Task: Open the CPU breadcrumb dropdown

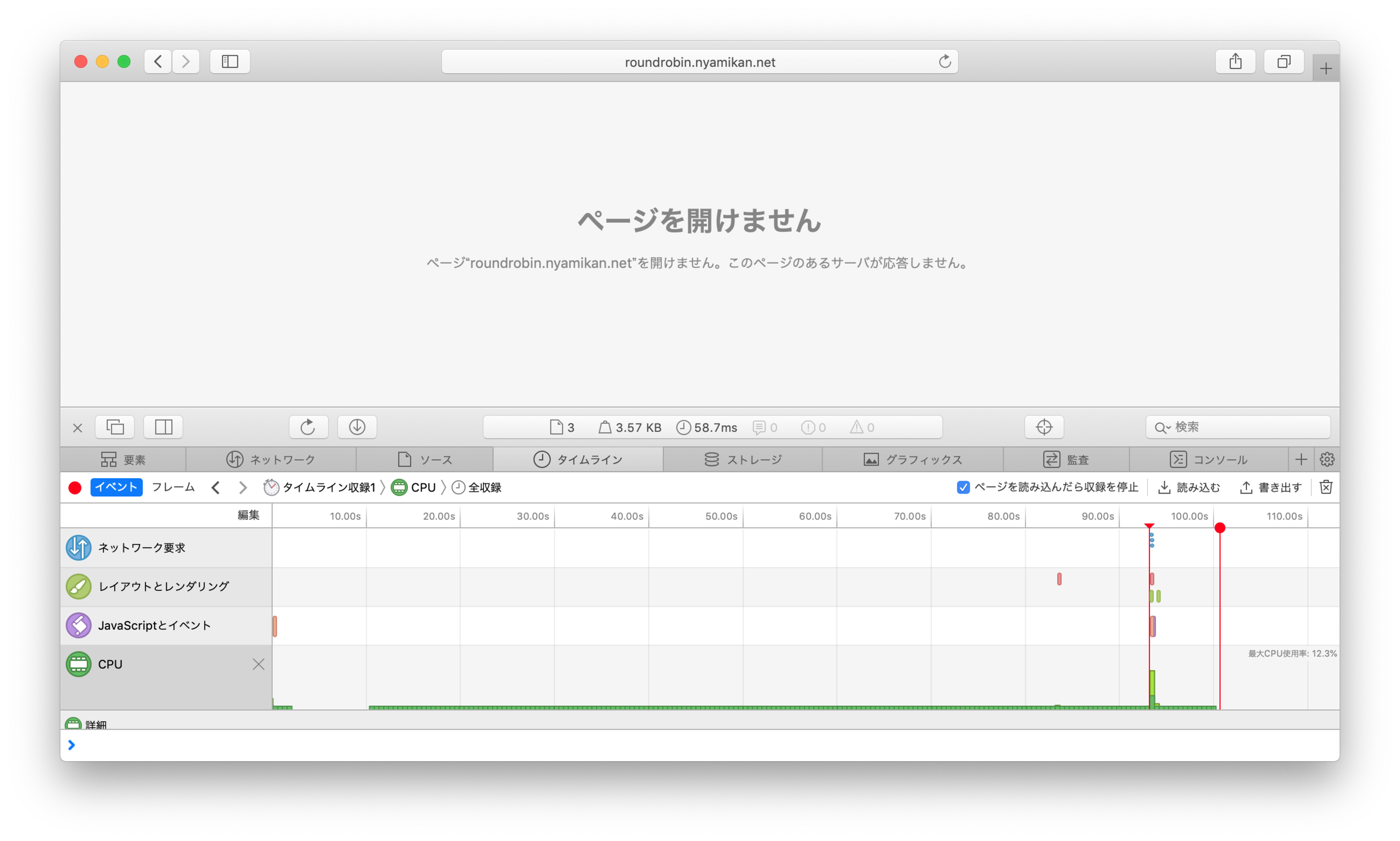Action: point(413,488)
